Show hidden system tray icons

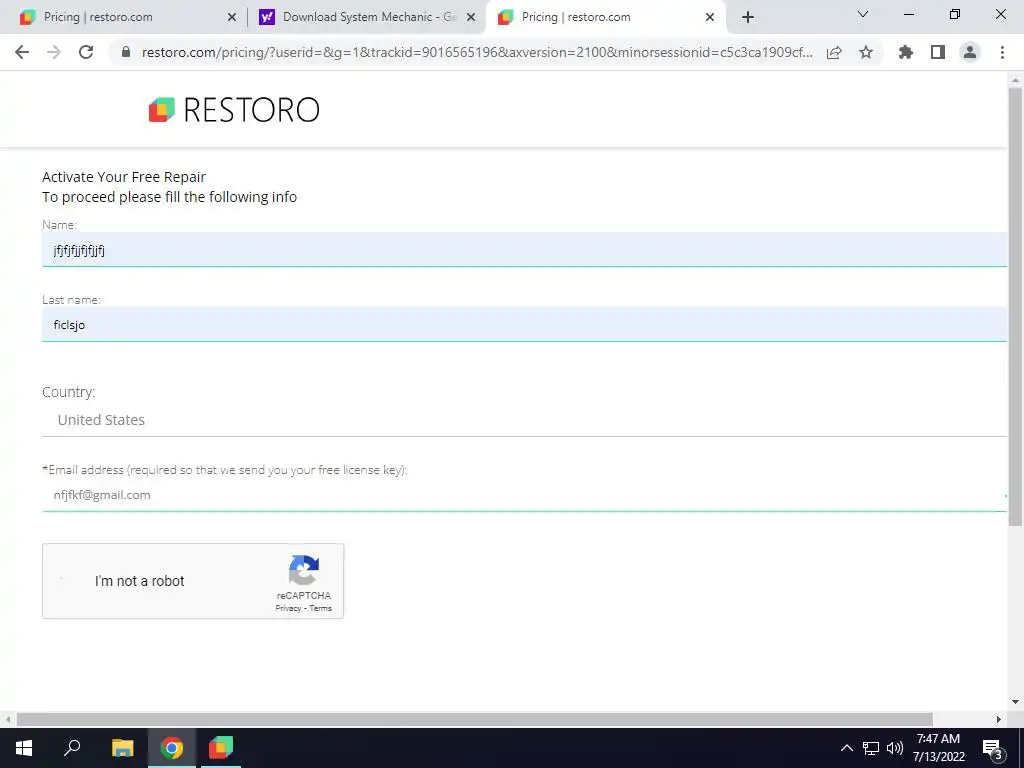(x=846, y=748)
